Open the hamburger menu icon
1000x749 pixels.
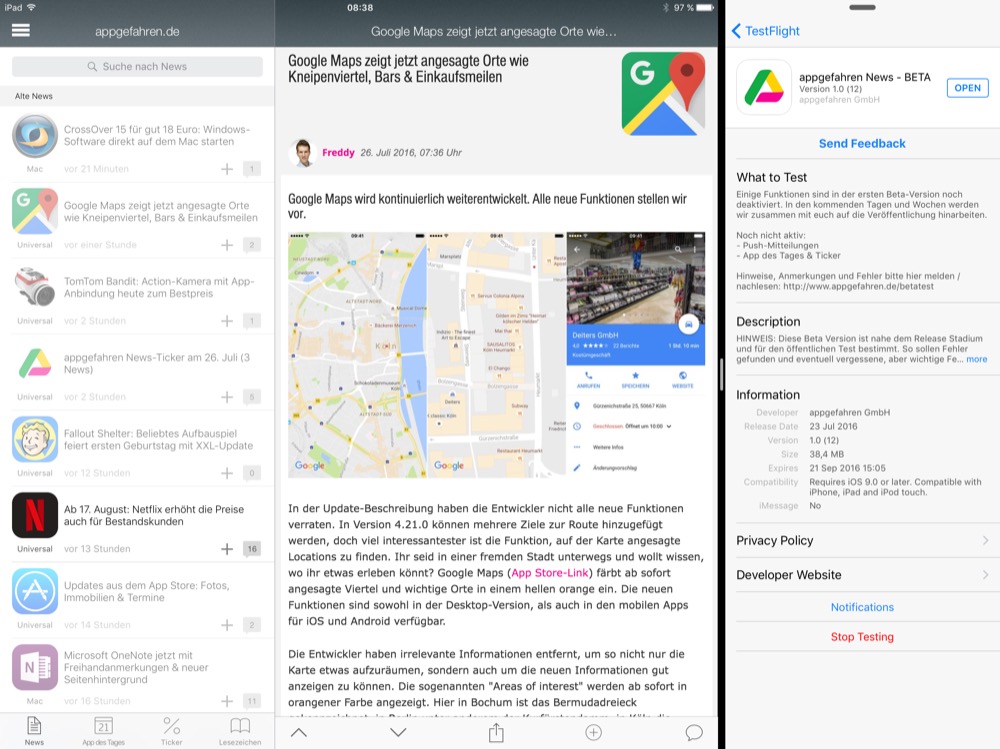[x=20, y=30]
